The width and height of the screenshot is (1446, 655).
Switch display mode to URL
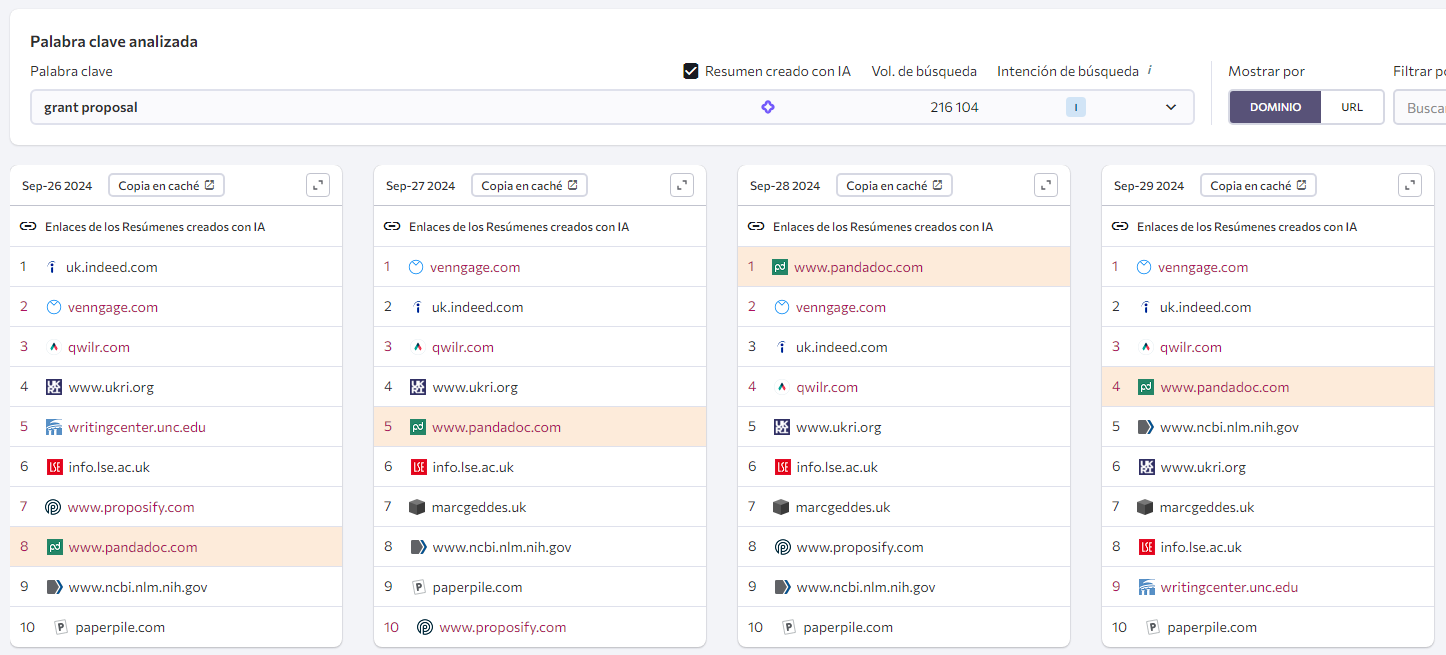(1352, 107)
